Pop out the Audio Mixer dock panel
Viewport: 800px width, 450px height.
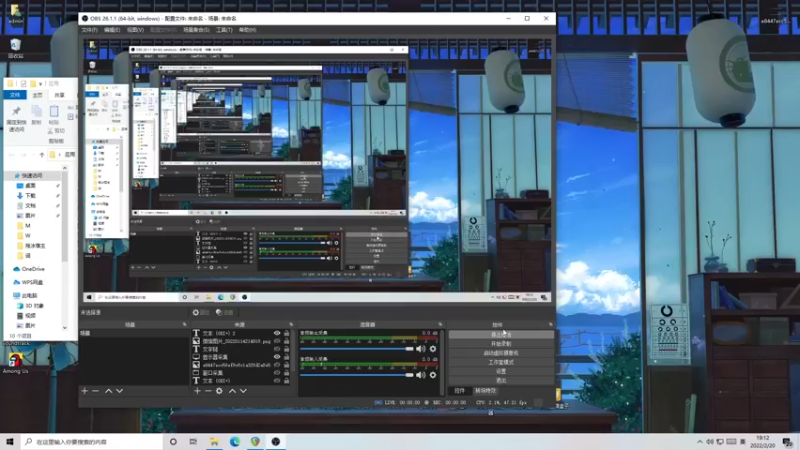click(440, 324)
